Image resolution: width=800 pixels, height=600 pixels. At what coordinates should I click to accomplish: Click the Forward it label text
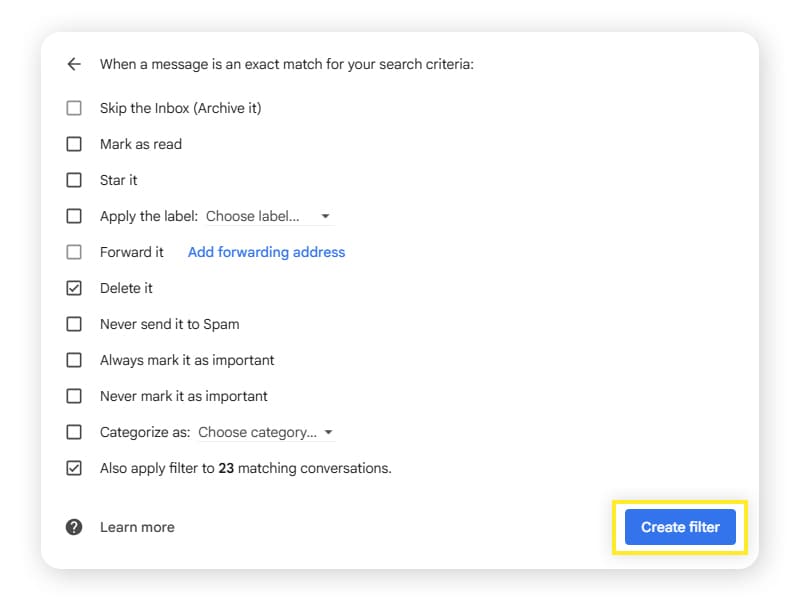[132, 252]
